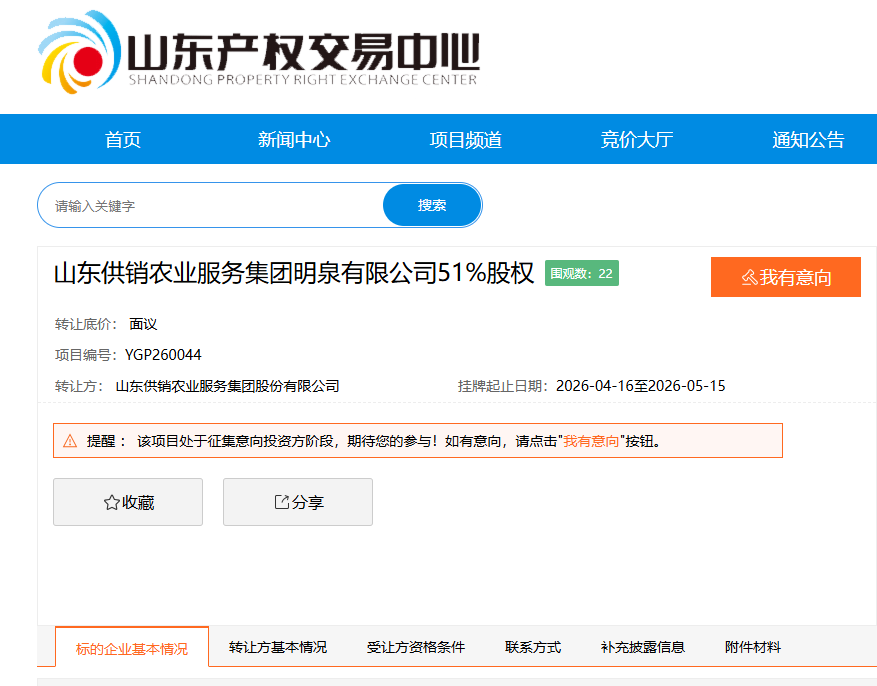Image resolution: width=877 pixels, height=686 pixels.
Task: Navigate to 首页 in the menu bar
Action: [122, 139]
